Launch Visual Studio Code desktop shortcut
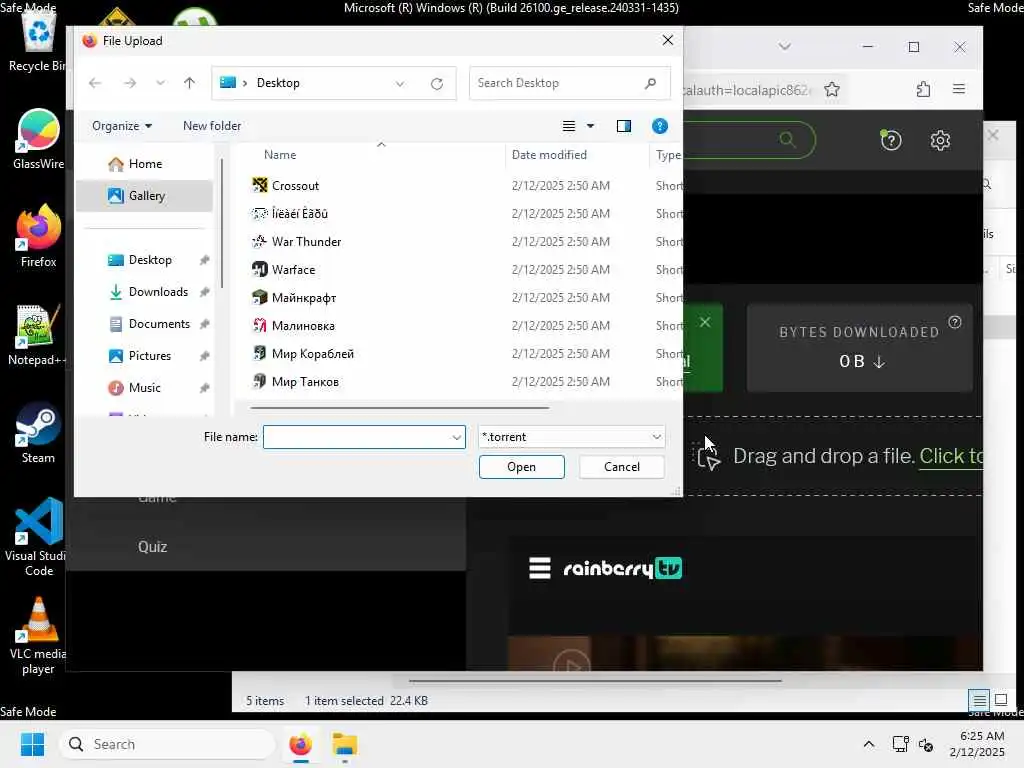Image resolution: width=1024 pixels, height=768 pixels. point(38,537)
